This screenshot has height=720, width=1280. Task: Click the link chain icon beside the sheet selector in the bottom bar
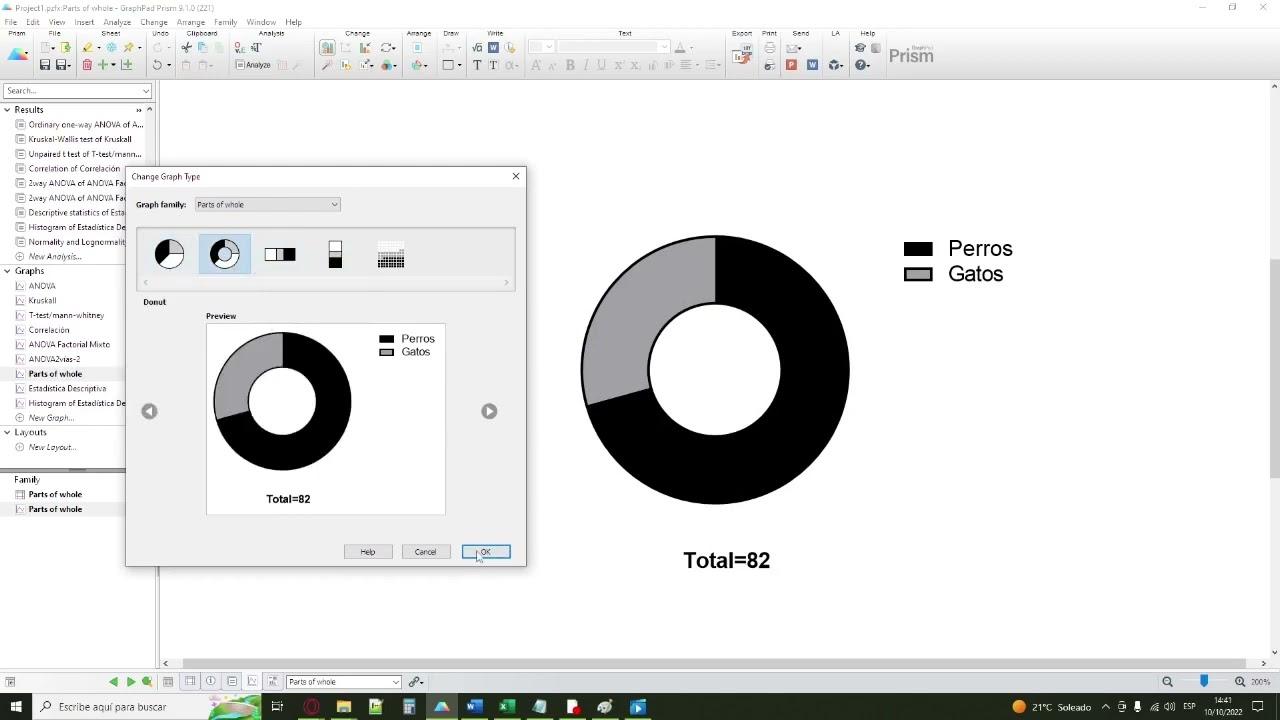click(415, 682)
